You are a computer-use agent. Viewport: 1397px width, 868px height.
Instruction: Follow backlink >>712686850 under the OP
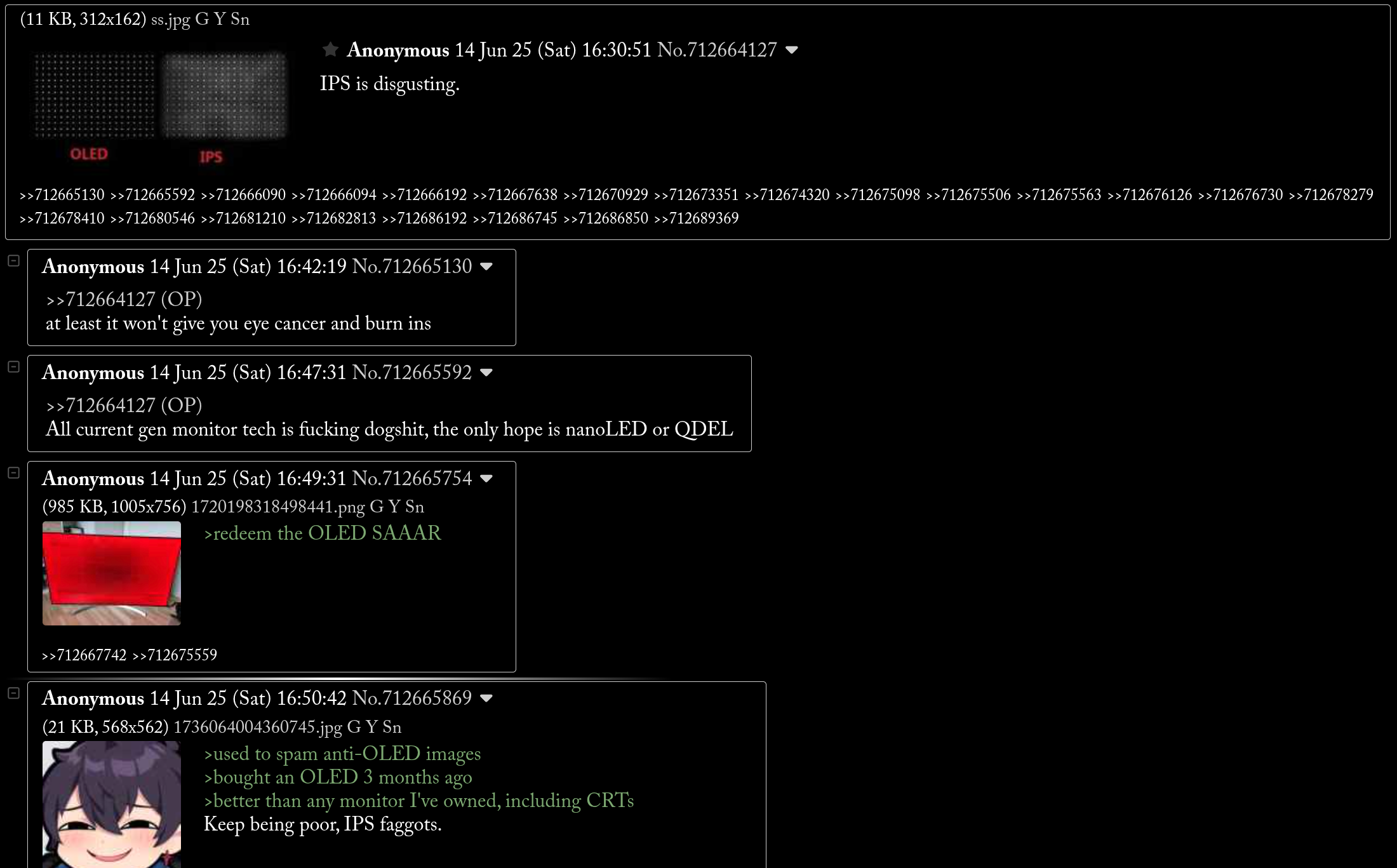click(606, 218)
